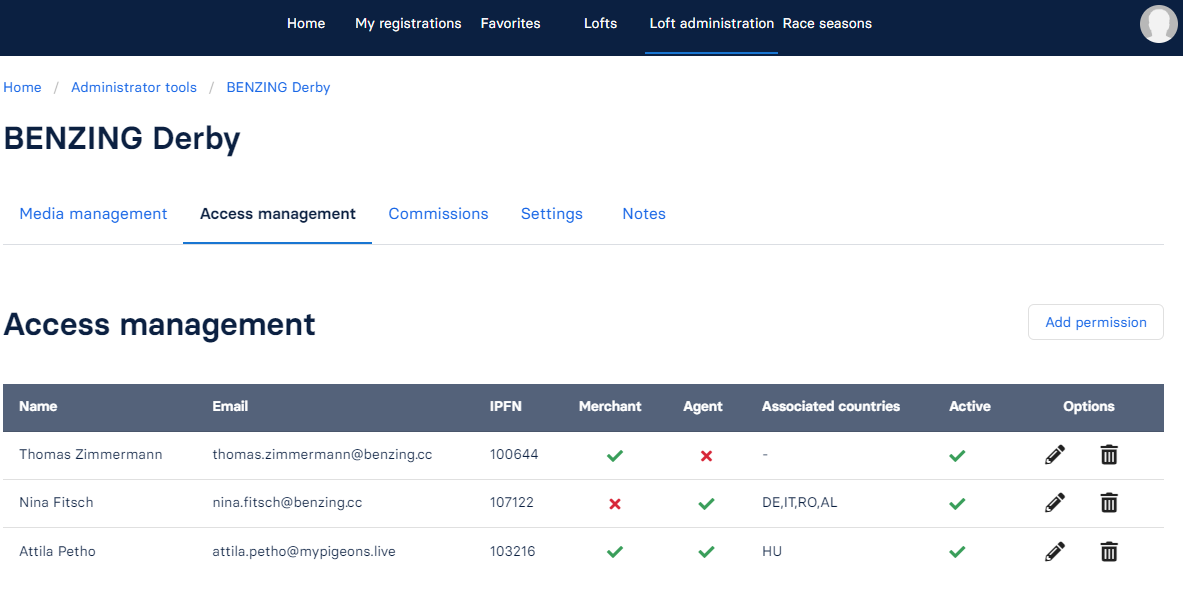The height and width of the screenshot is (602, 1183).
Task: Select Loft administration in the navigation bar
Action: click(x=711, y=23)
